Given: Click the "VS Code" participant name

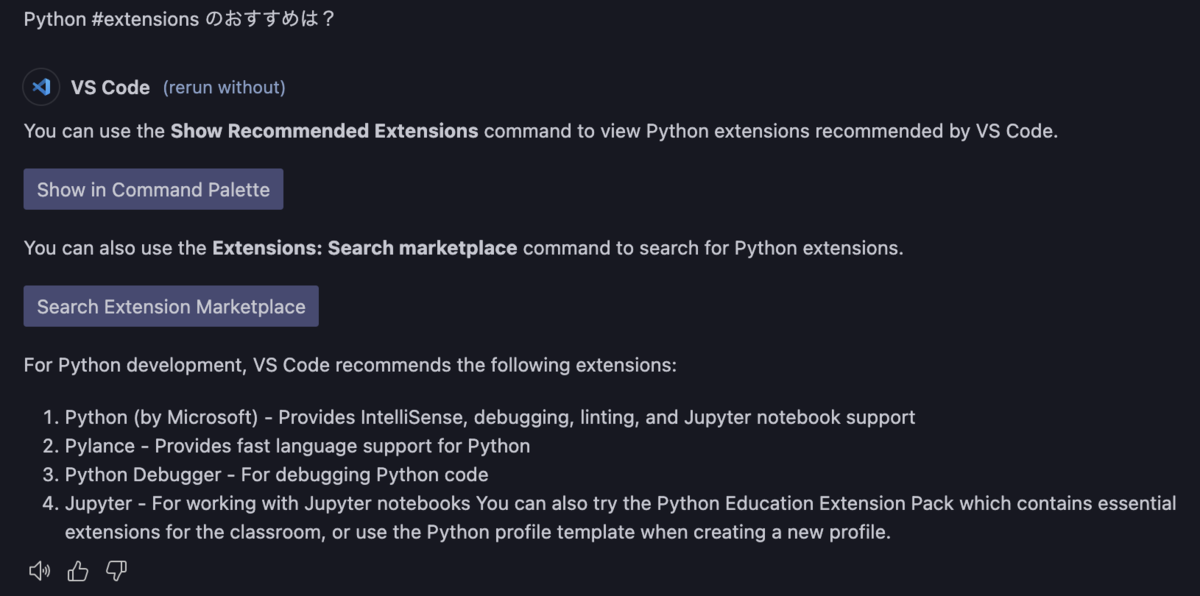Looking at the screenshot, I should tap(110, 88).
